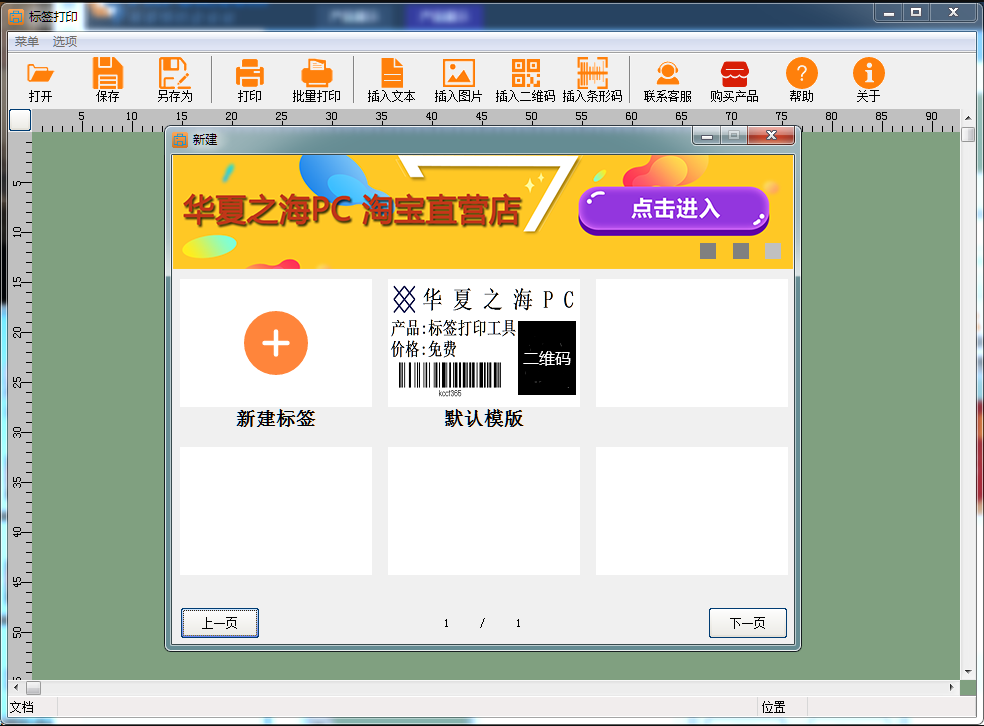Click the 打印 (Print) printer icon
The width and height of the screenshot is (984, 726).
249,74
